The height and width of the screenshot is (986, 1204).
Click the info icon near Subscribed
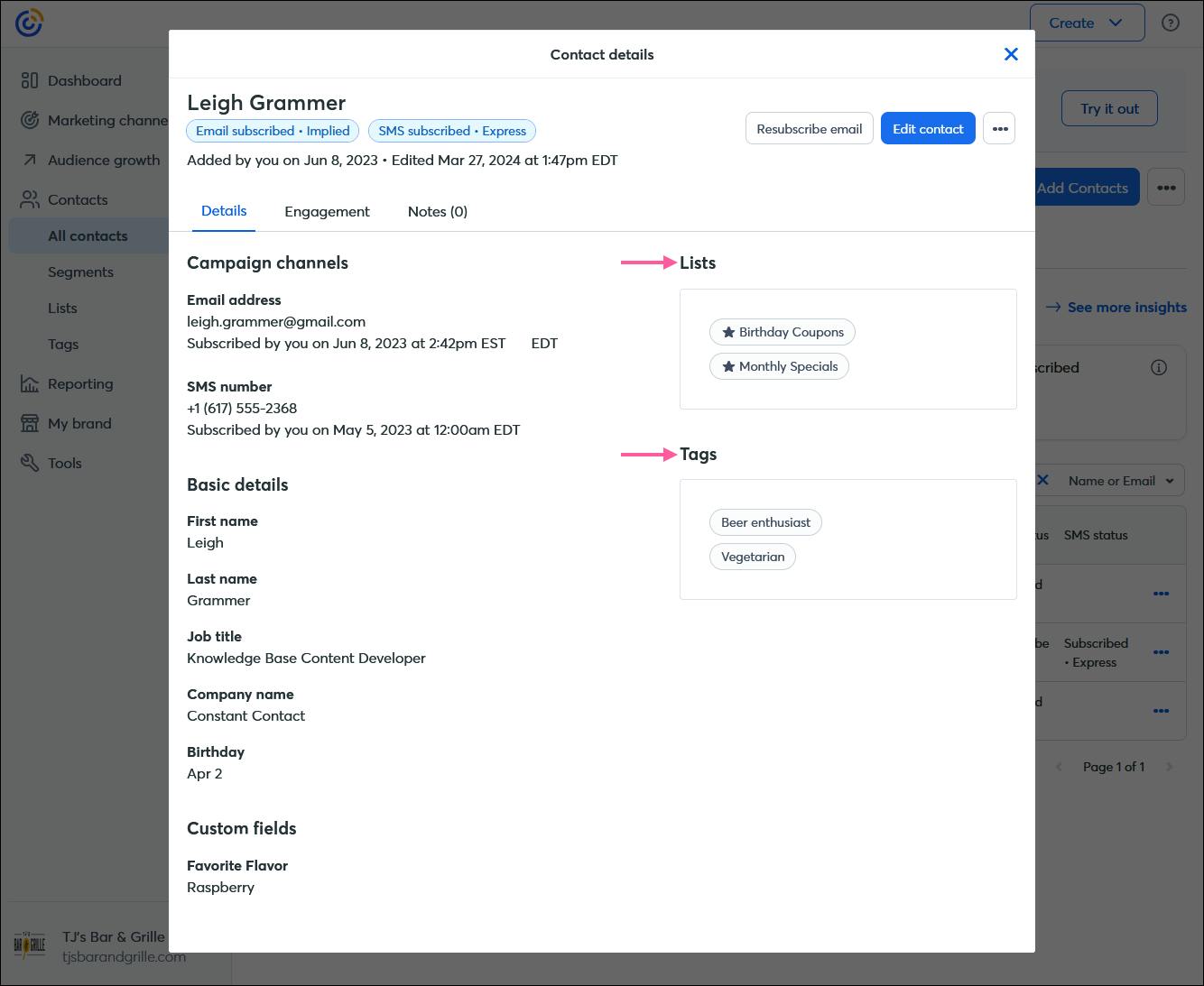(x=1159, y=367)
